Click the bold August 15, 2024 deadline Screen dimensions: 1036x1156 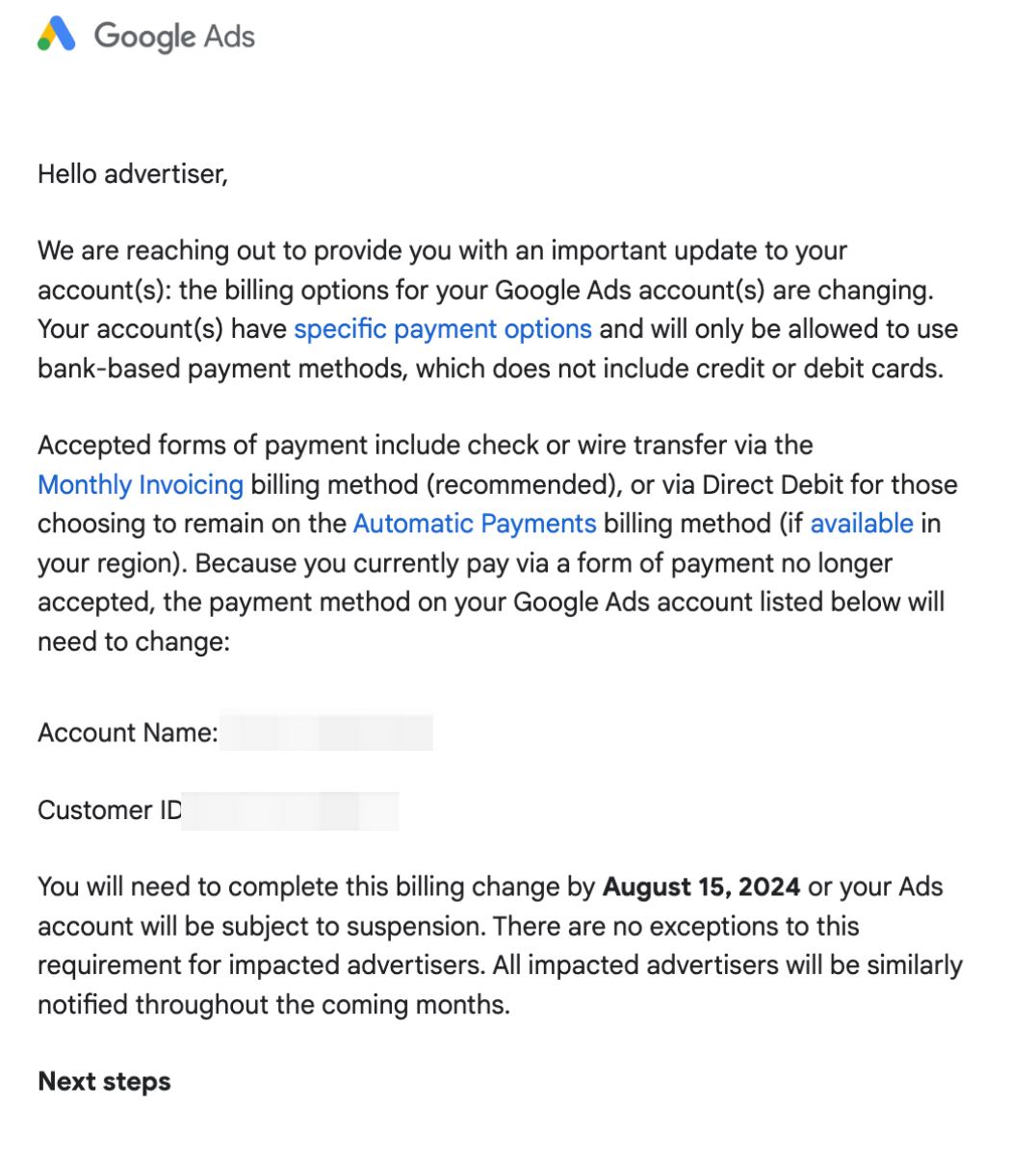pos(701,886)
